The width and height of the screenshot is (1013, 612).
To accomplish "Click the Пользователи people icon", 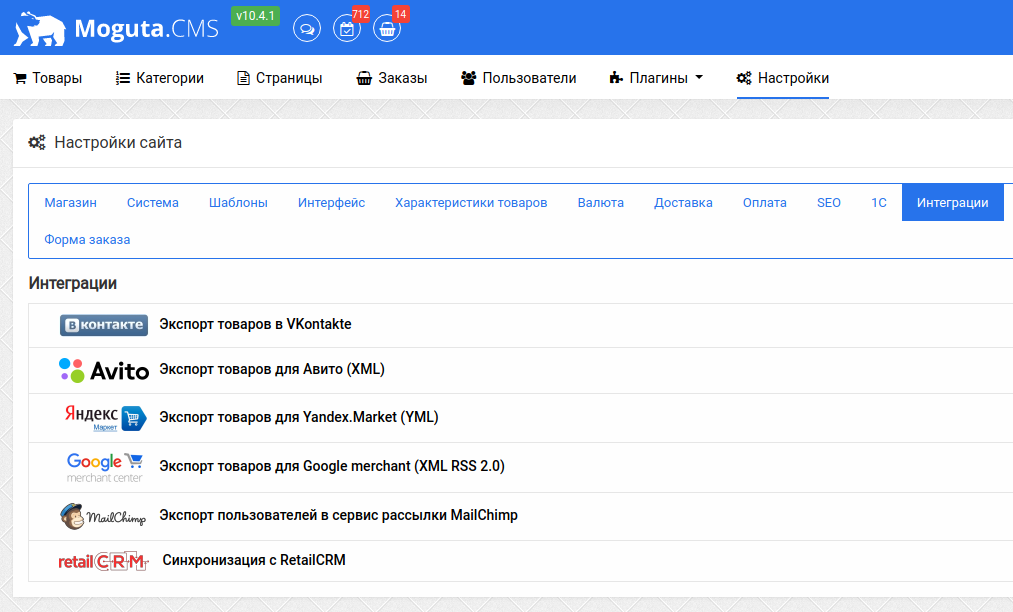I will pos(468,78).
